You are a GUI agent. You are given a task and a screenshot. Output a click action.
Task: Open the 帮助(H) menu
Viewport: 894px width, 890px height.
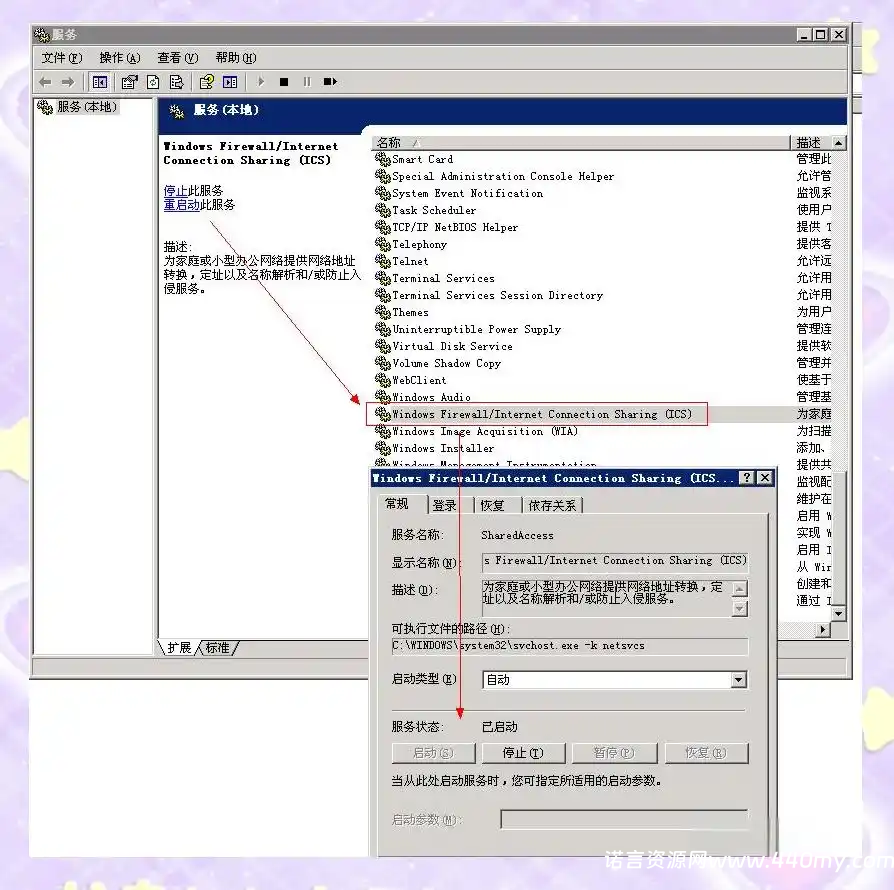[235, 58]
